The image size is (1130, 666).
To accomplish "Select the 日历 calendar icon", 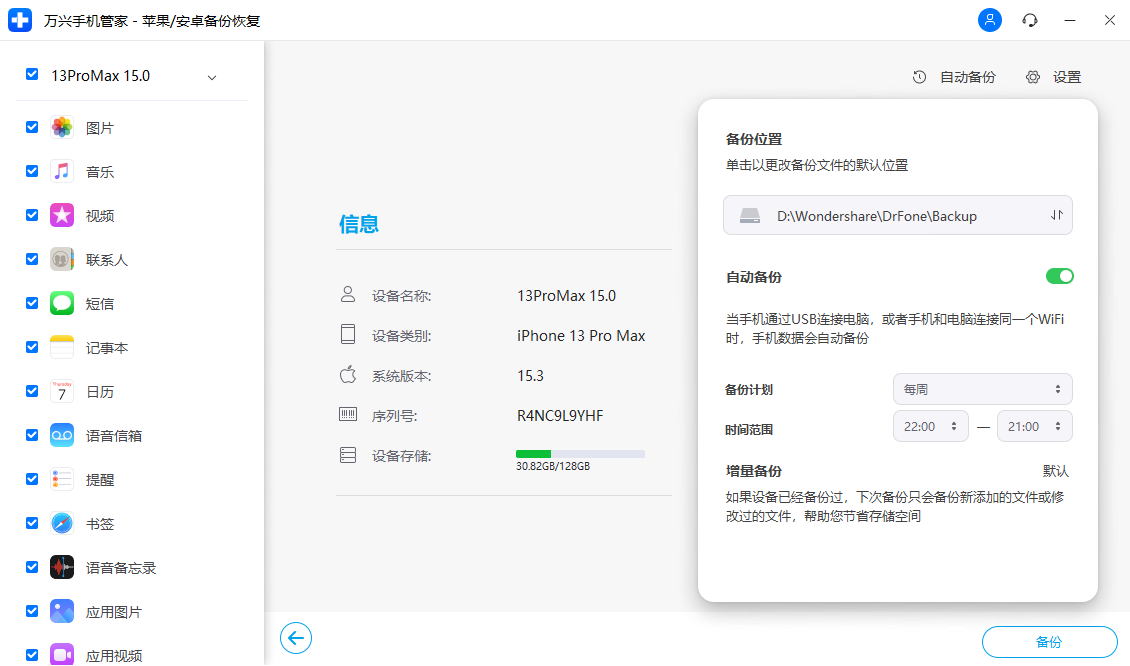I will 62,391.
